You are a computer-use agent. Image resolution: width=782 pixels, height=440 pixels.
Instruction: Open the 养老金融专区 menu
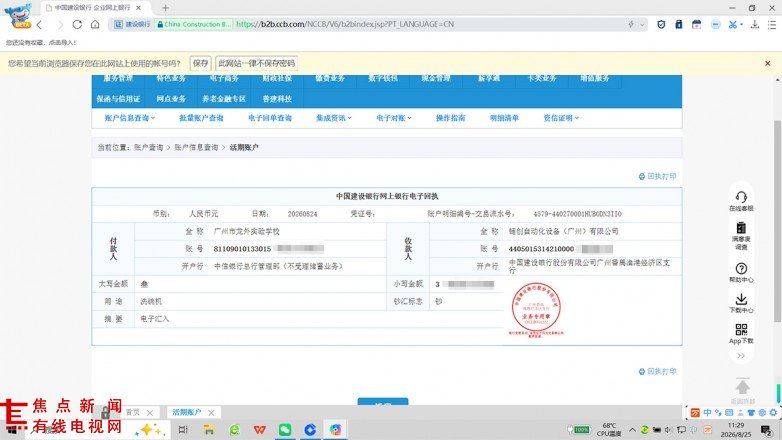point(224,99)
